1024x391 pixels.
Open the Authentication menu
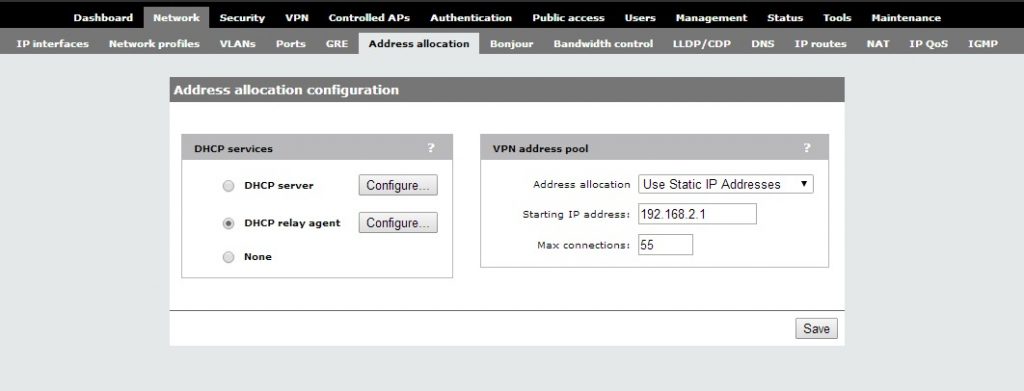tap(471, 18)
